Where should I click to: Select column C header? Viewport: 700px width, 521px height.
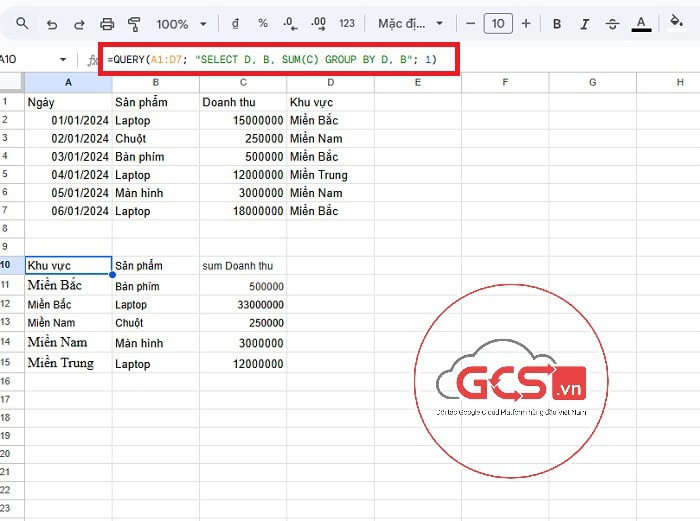tap(243, 82)
